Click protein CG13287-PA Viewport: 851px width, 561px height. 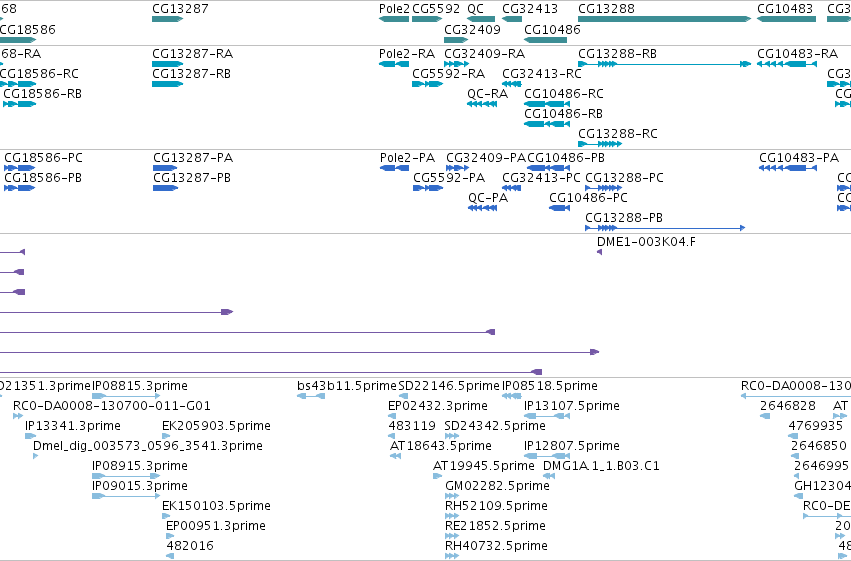tap(166, 168)
